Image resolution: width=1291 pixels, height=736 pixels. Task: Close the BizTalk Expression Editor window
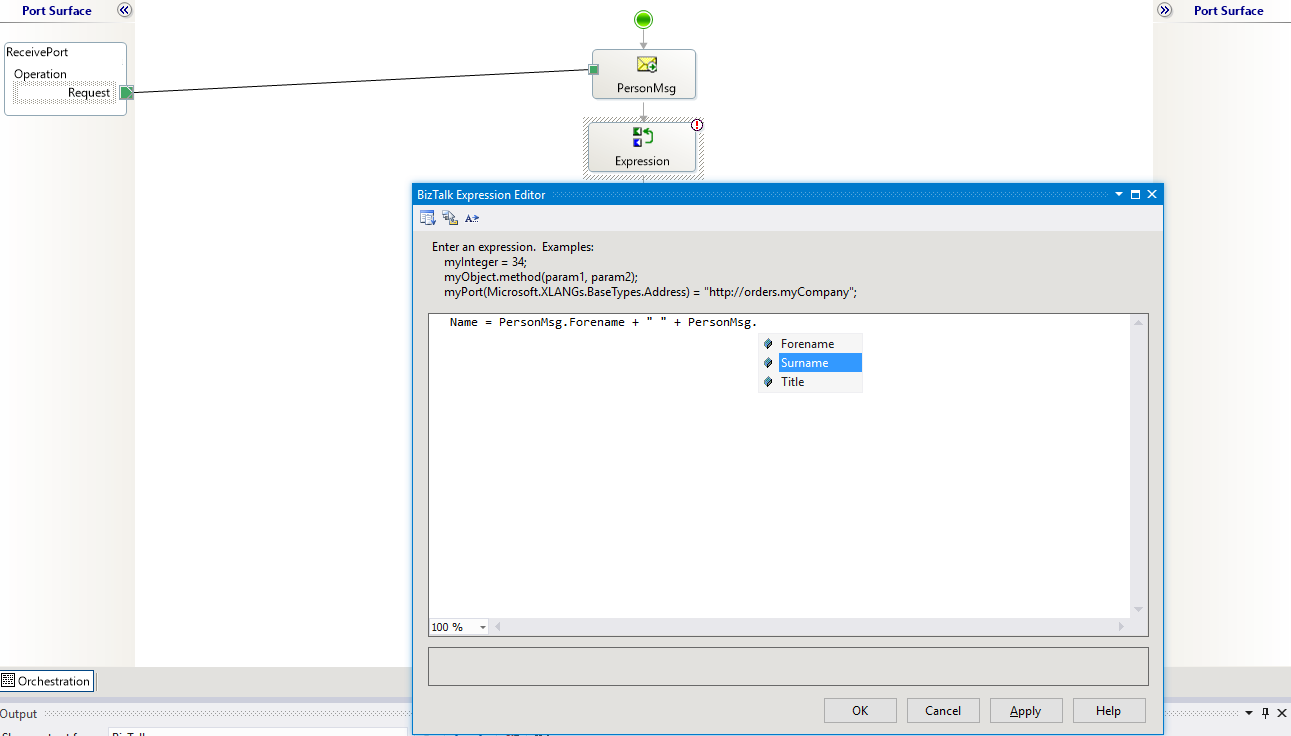coord(1152,194)
